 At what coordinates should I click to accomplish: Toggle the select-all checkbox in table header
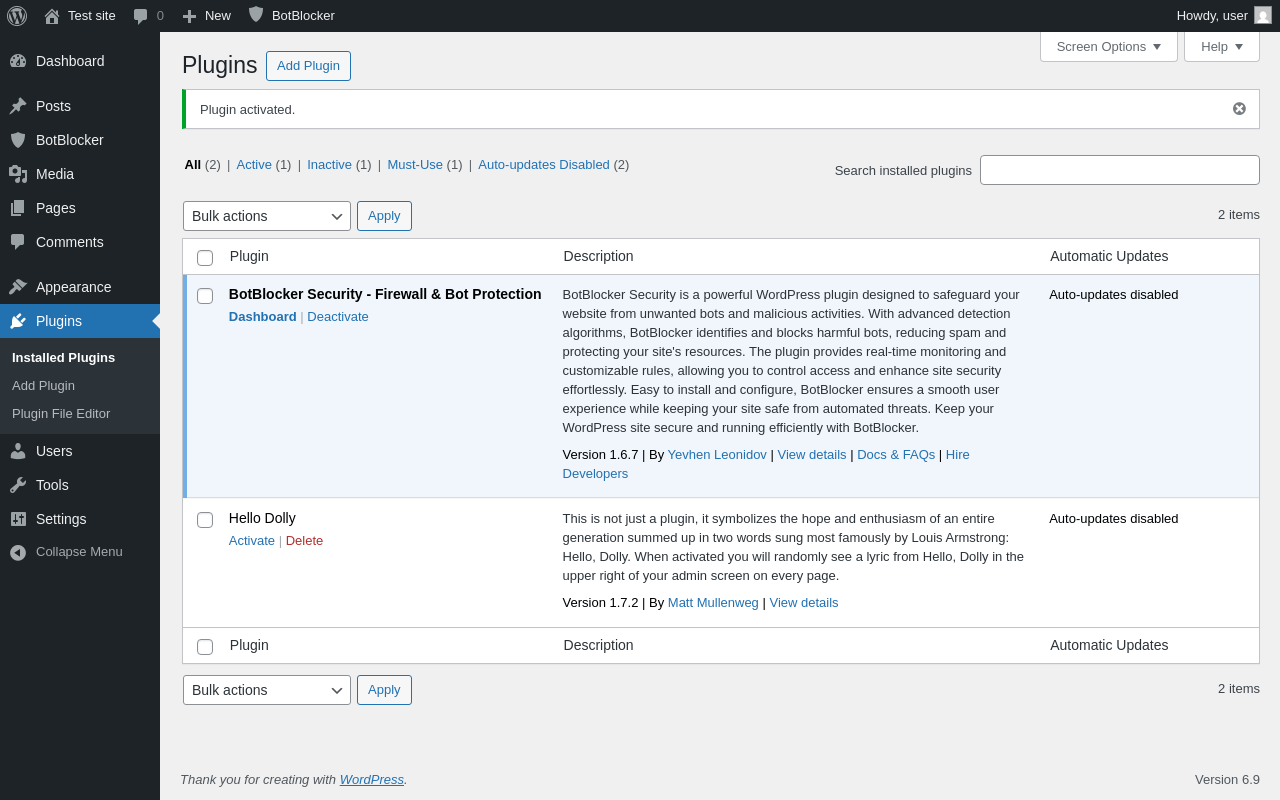[205, 258]
